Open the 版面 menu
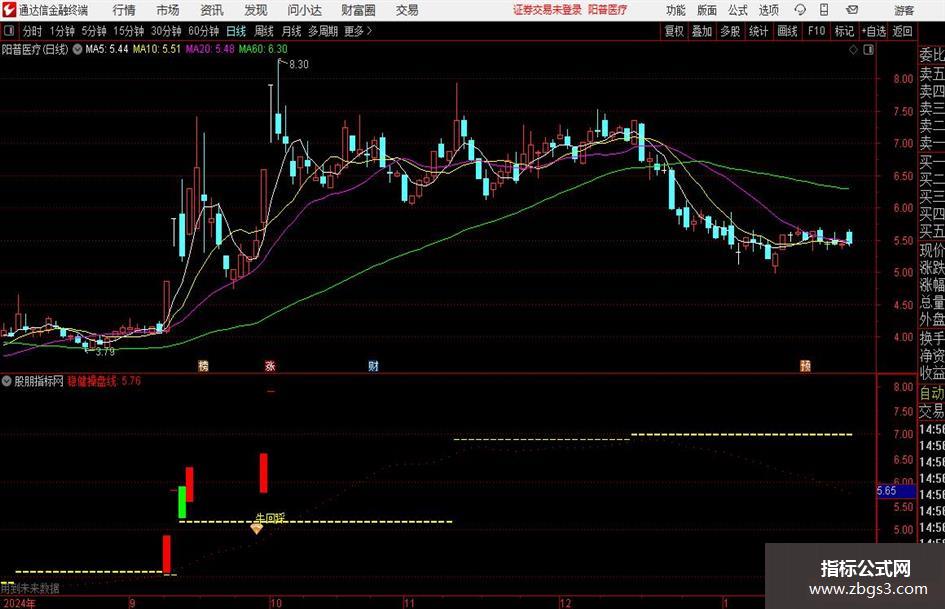The image size is (945, 609). coord(707,10)
